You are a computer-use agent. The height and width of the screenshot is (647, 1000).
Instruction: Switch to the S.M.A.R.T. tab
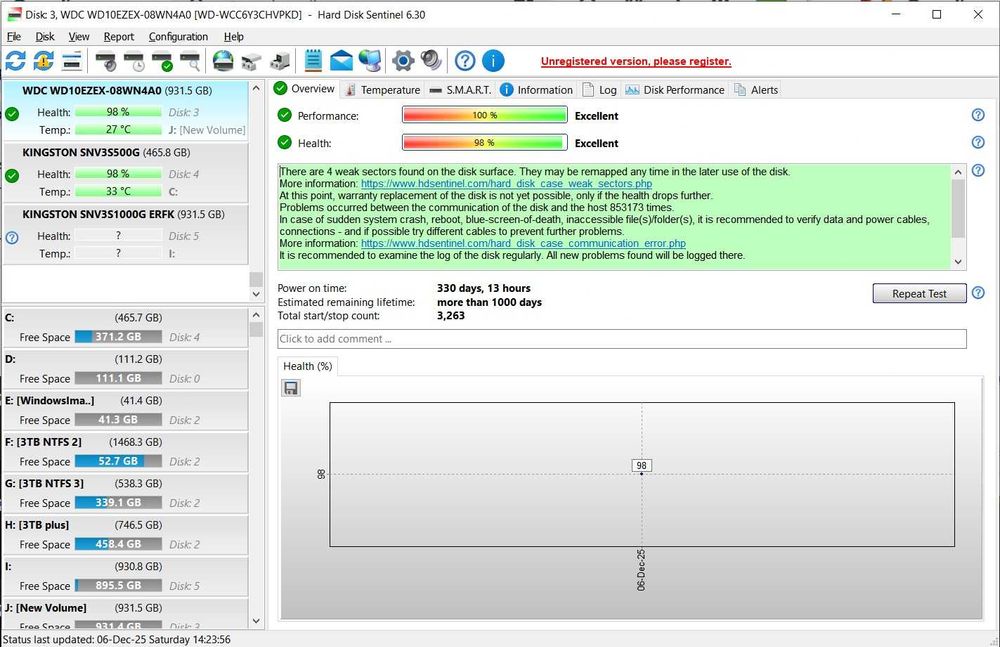click(460, 90)
